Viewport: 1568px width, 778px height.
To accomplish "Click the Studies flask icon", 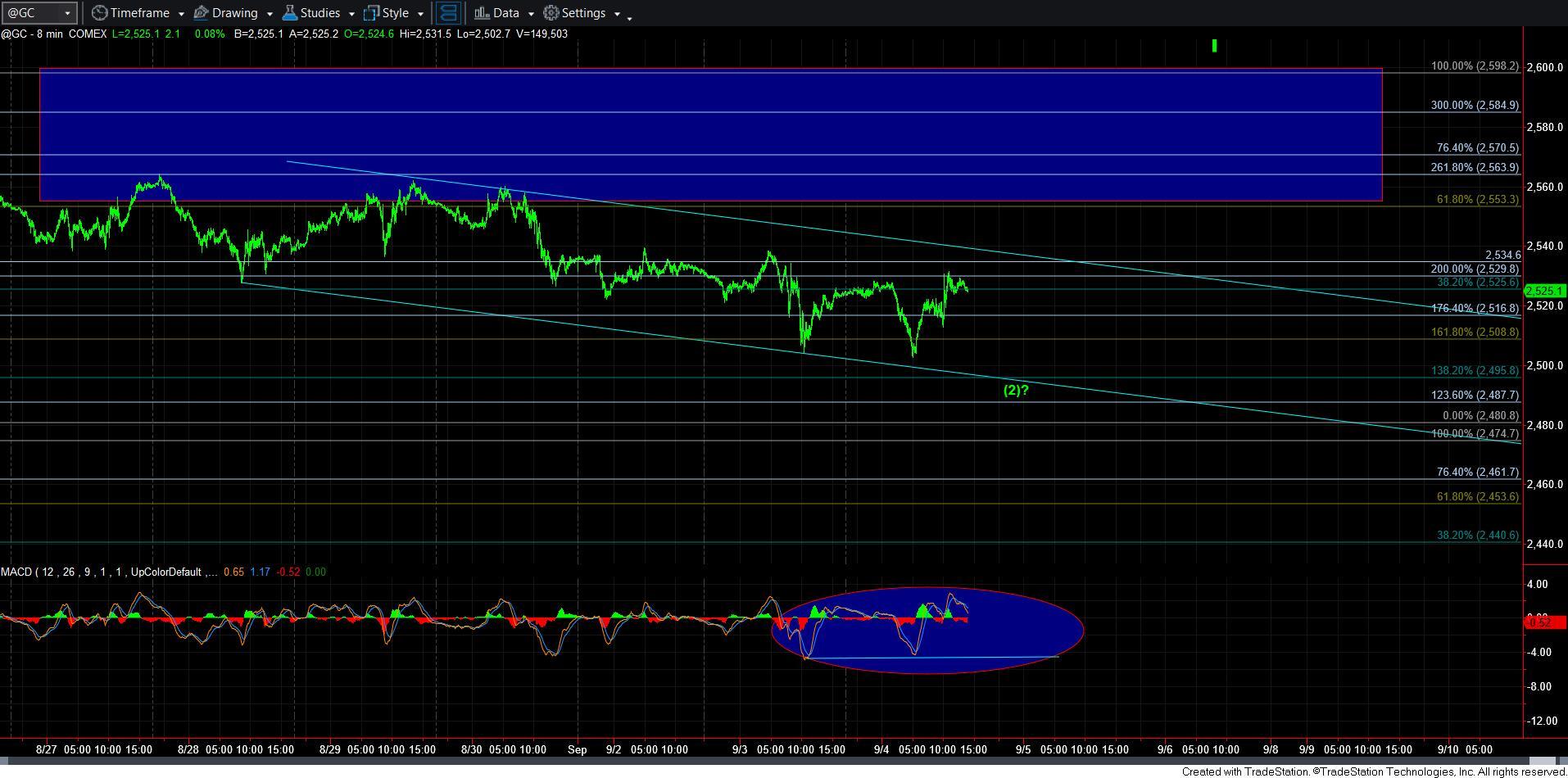I will 289,13.
